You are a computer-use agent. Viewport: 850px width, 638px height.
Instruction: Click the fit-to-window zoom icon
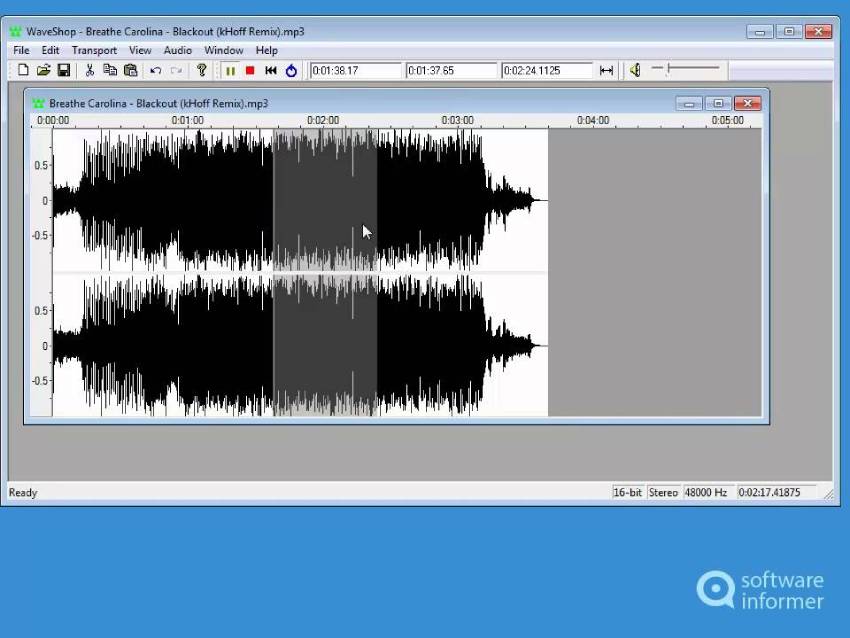click(606, 70)
